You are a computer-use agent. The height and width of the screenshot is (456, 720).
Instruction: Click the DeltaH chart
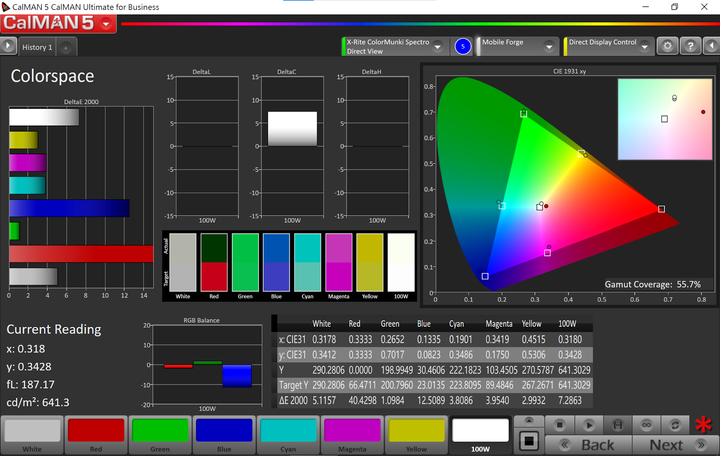pyautogui.click(x=377, y=146)
